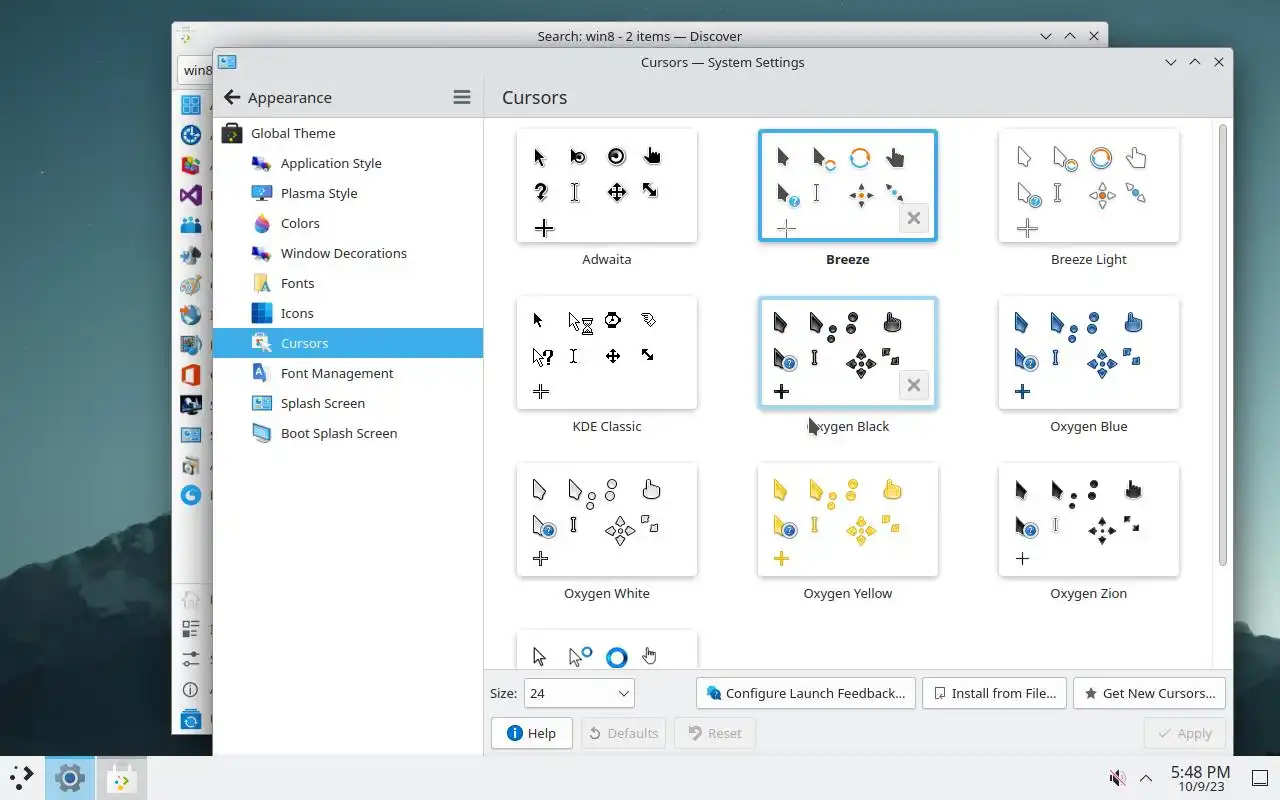Click the Discover window title bar
Screen dimensions: 1280x800
coord(639,36)
